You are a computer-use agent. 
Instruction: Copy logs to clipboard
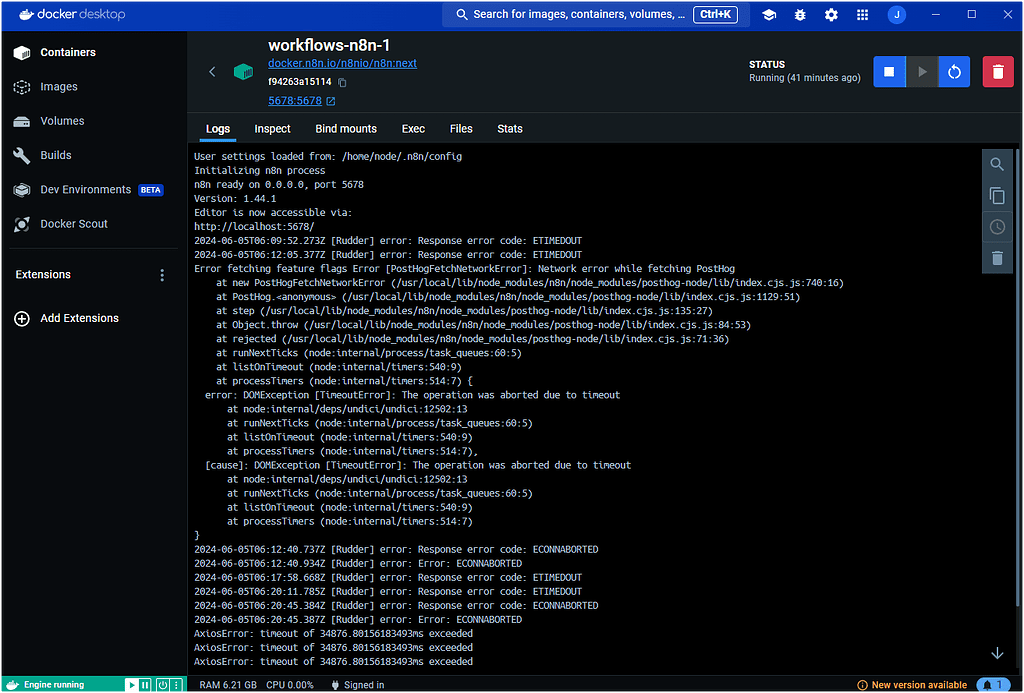point(997,195)
